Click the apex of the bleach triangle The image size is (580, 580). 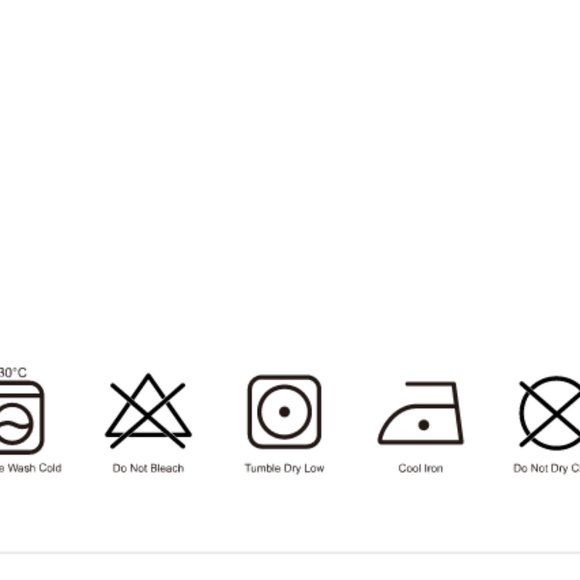tap(148, 376)
